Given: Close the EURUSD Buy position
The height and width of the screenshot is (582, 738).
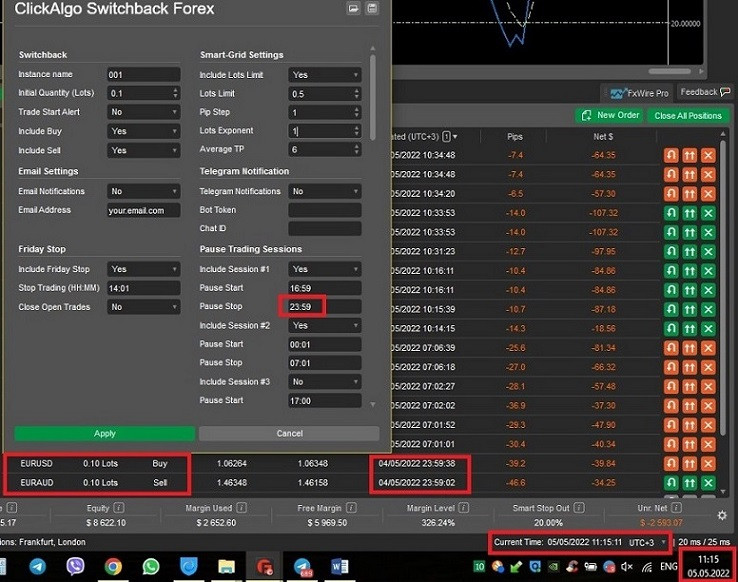Looking at the screenshot, I should pos(708,463).
